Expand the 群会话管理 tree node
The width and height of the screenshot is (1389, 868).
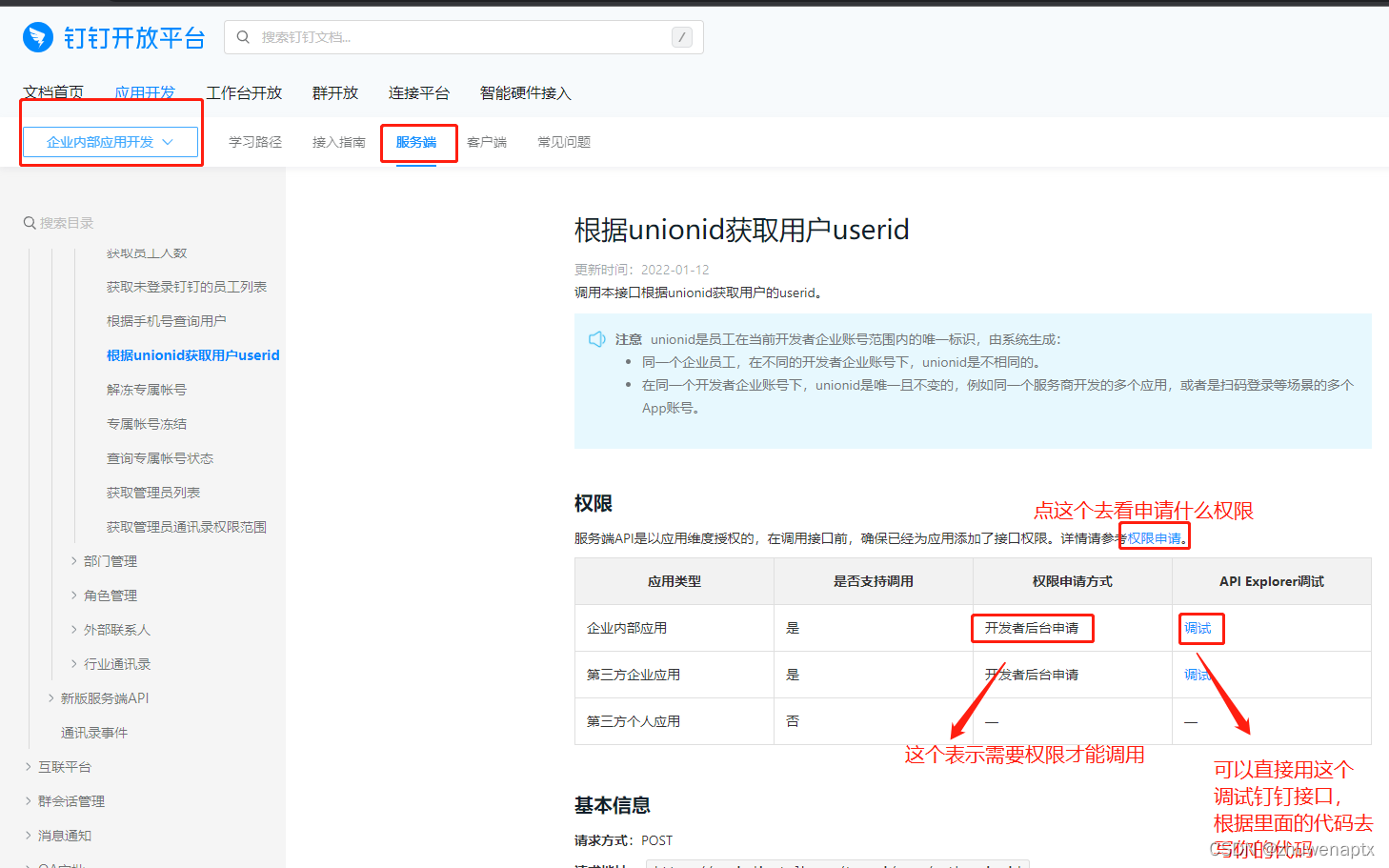click(29, 801)
